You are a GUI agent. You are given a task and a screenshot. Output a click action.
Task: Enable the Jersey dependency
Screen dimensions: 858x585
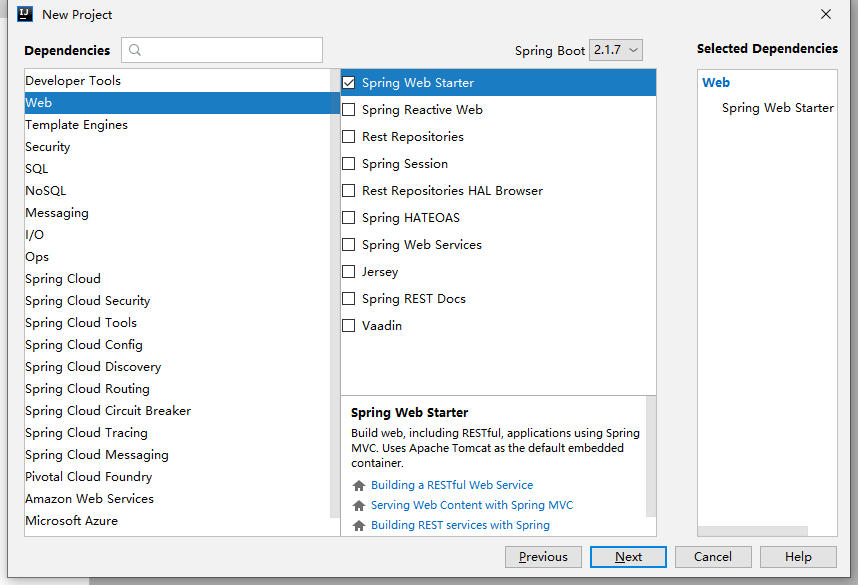tap(349, 271)
